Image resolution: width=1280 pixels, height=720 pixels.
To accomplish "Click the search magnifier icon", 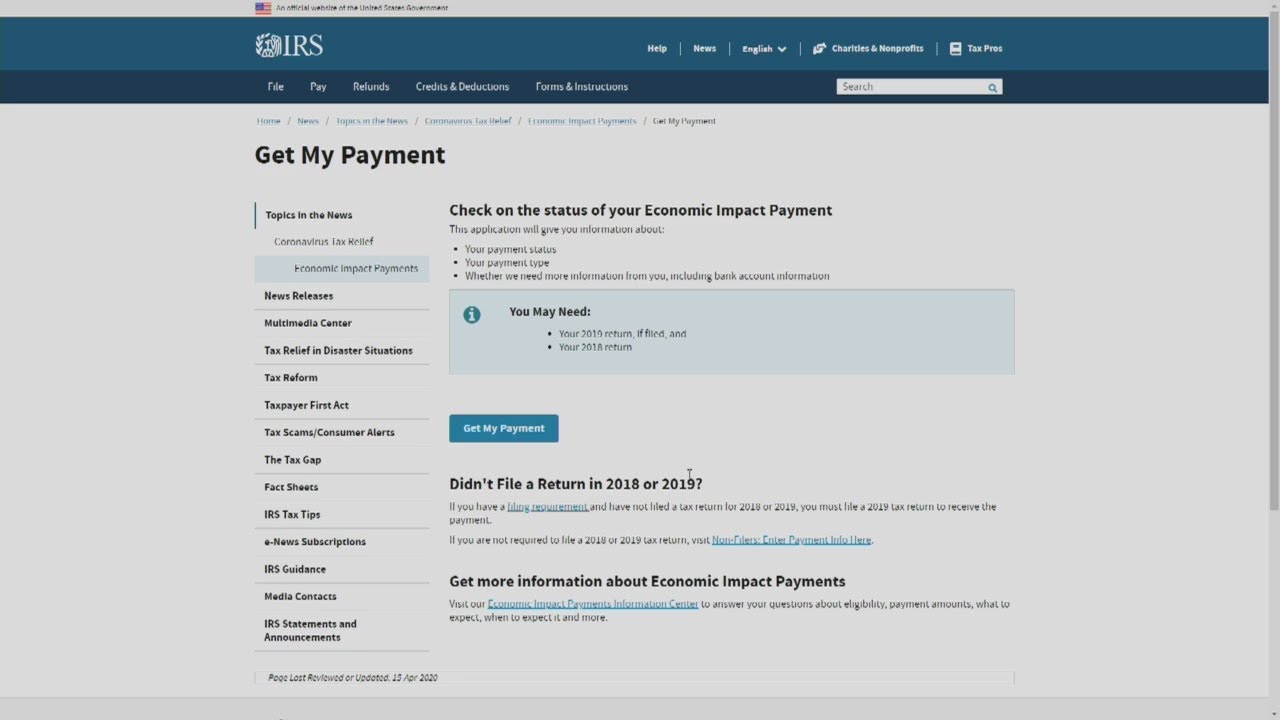I will click(992, 88).
